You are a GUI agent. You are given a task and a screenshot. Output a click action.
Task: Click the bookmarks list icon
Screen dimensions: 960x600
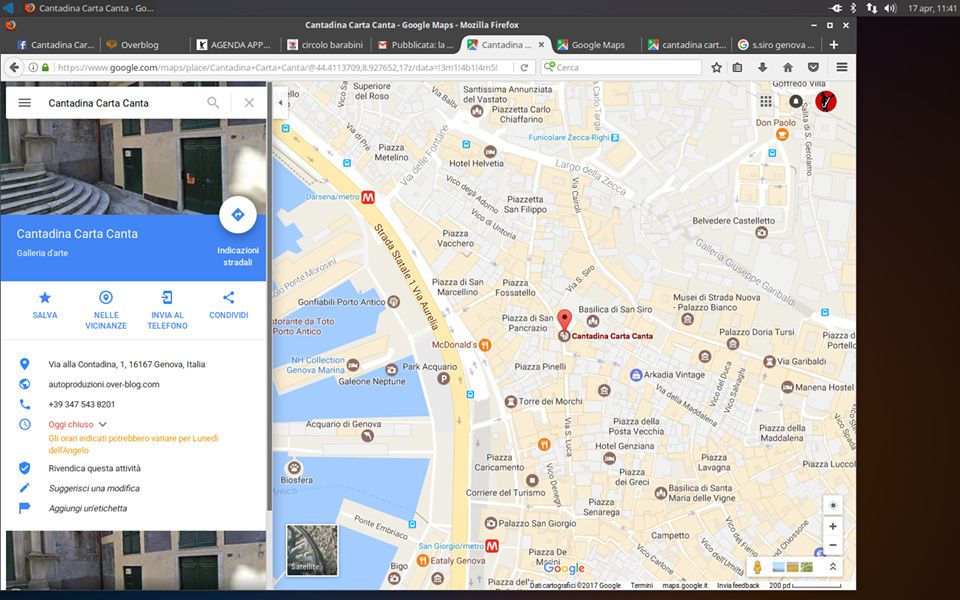(738, 67)
